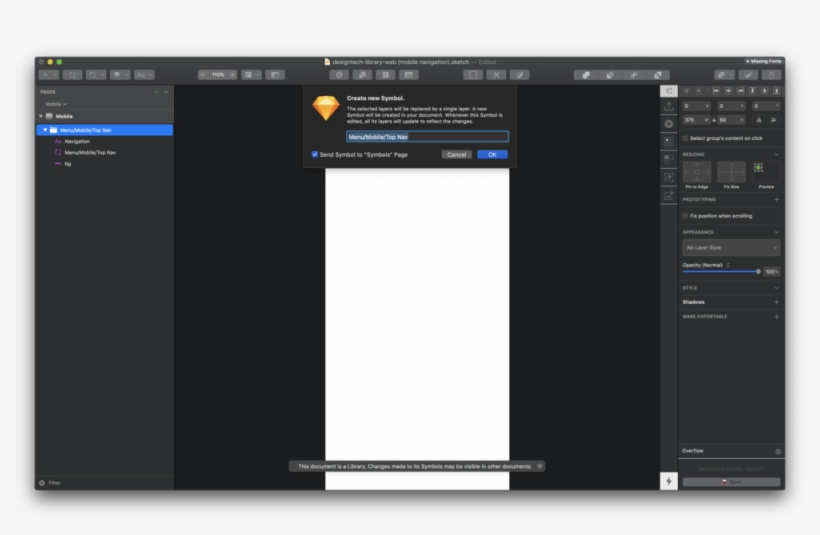Confirm symbol creation with OK

point(492,154)
